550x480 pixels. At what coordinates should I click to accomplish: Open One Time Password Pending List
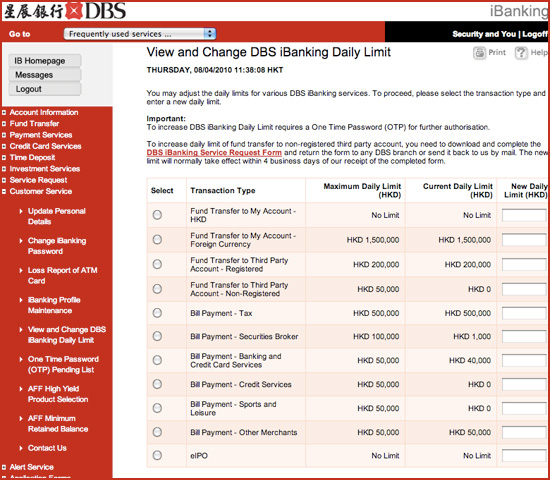pos(63,364)
